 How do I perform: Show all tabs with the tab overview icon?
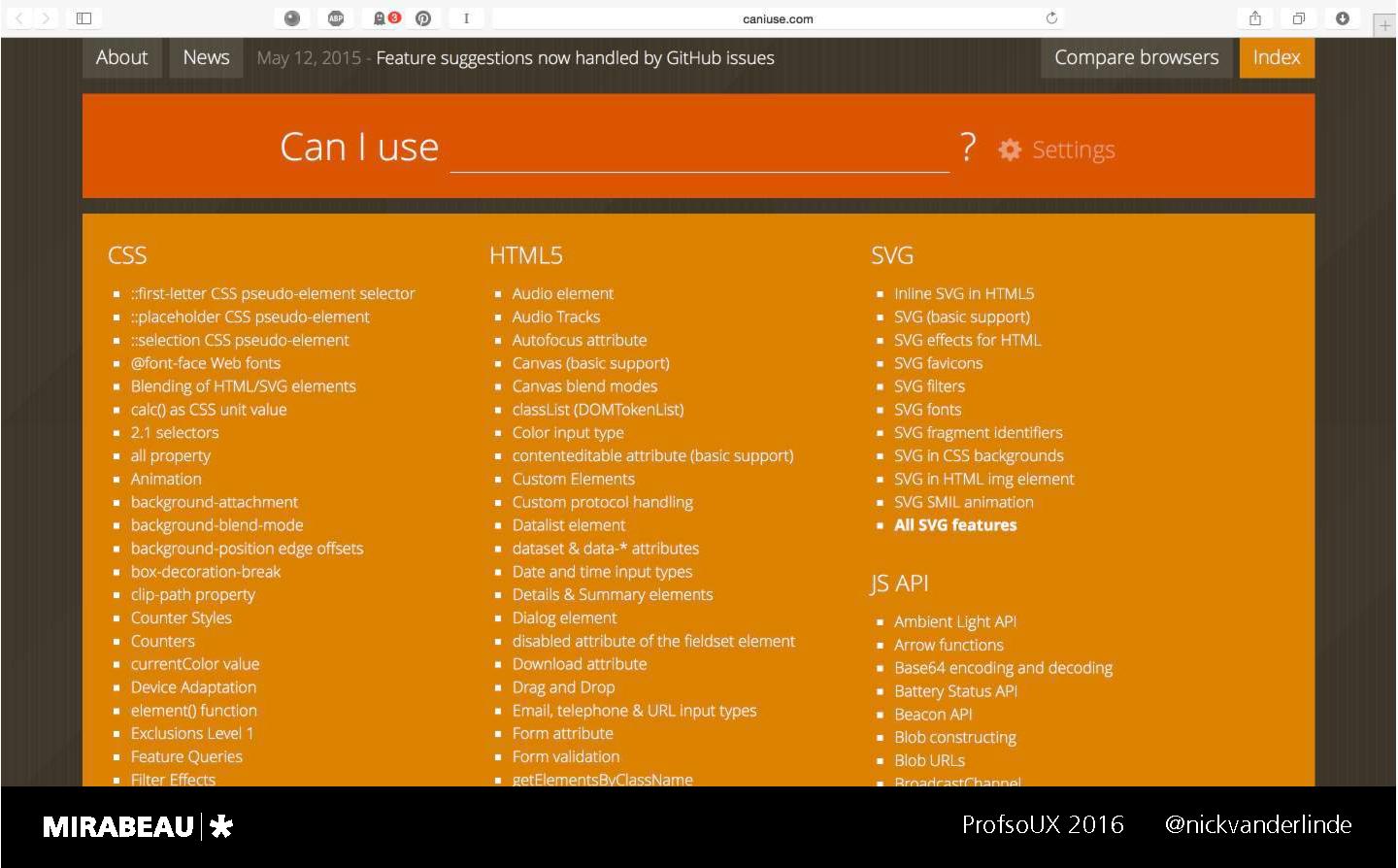[x=1298, y=18]
